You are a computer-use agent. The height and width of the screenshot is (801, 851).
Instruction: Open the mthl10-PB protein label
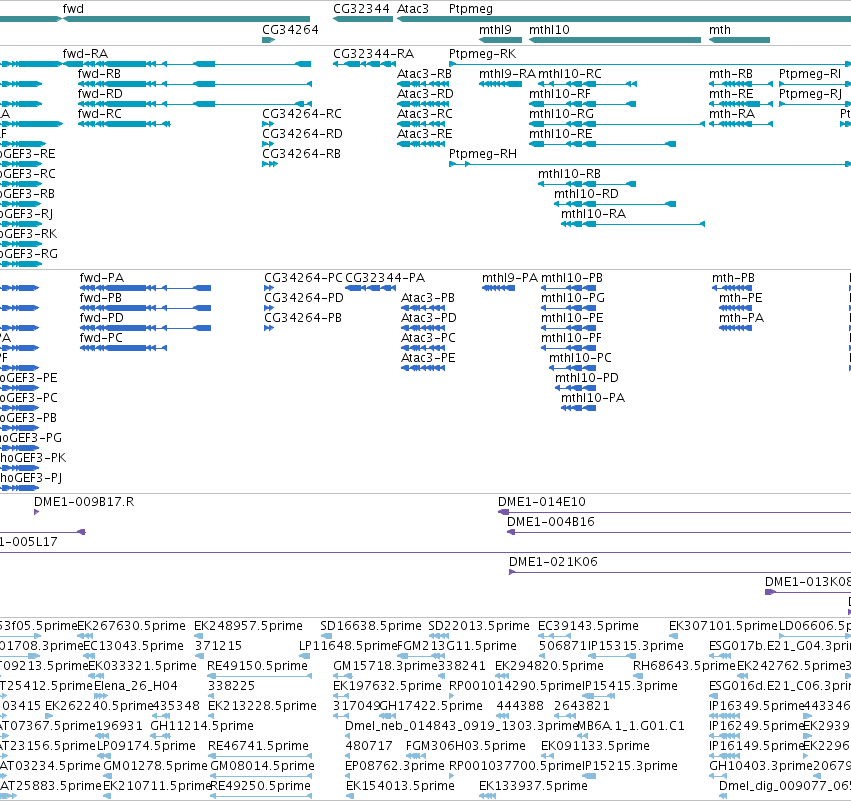pyautogui.click(x=571, y=278)
